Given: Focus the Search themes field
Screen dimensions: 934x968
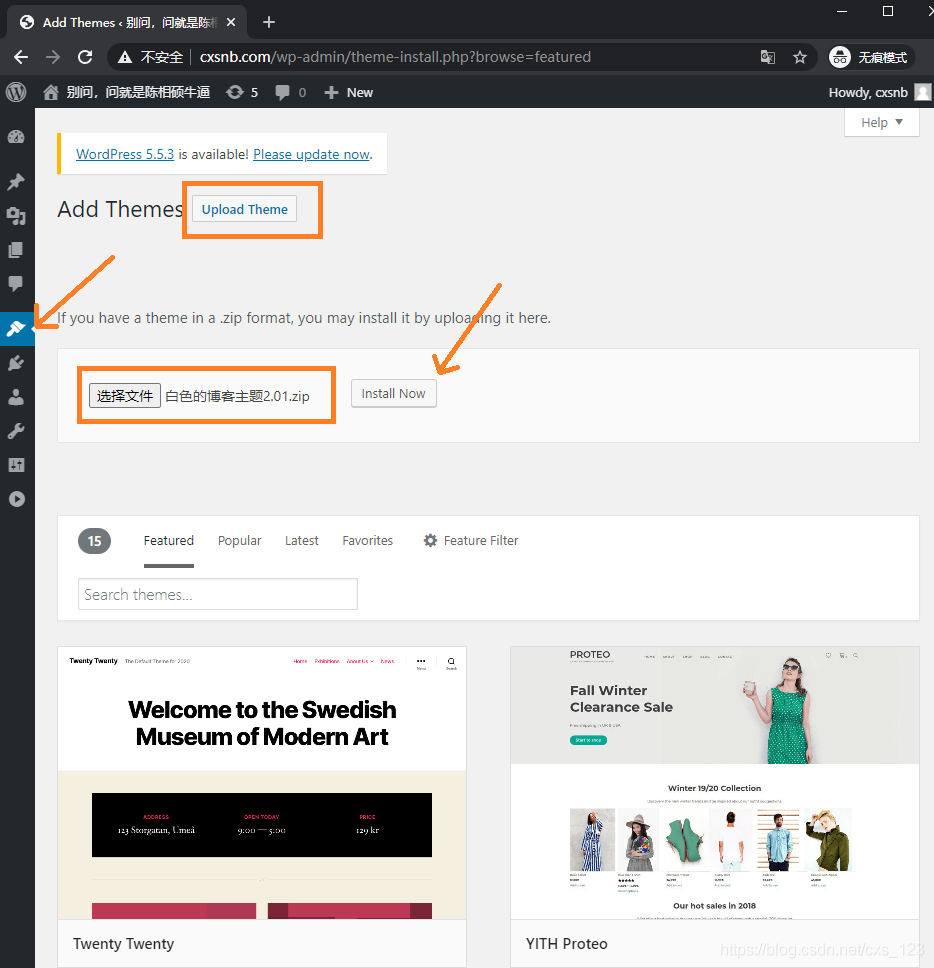Looking at the screenshot, I should [x=218, y=595].
